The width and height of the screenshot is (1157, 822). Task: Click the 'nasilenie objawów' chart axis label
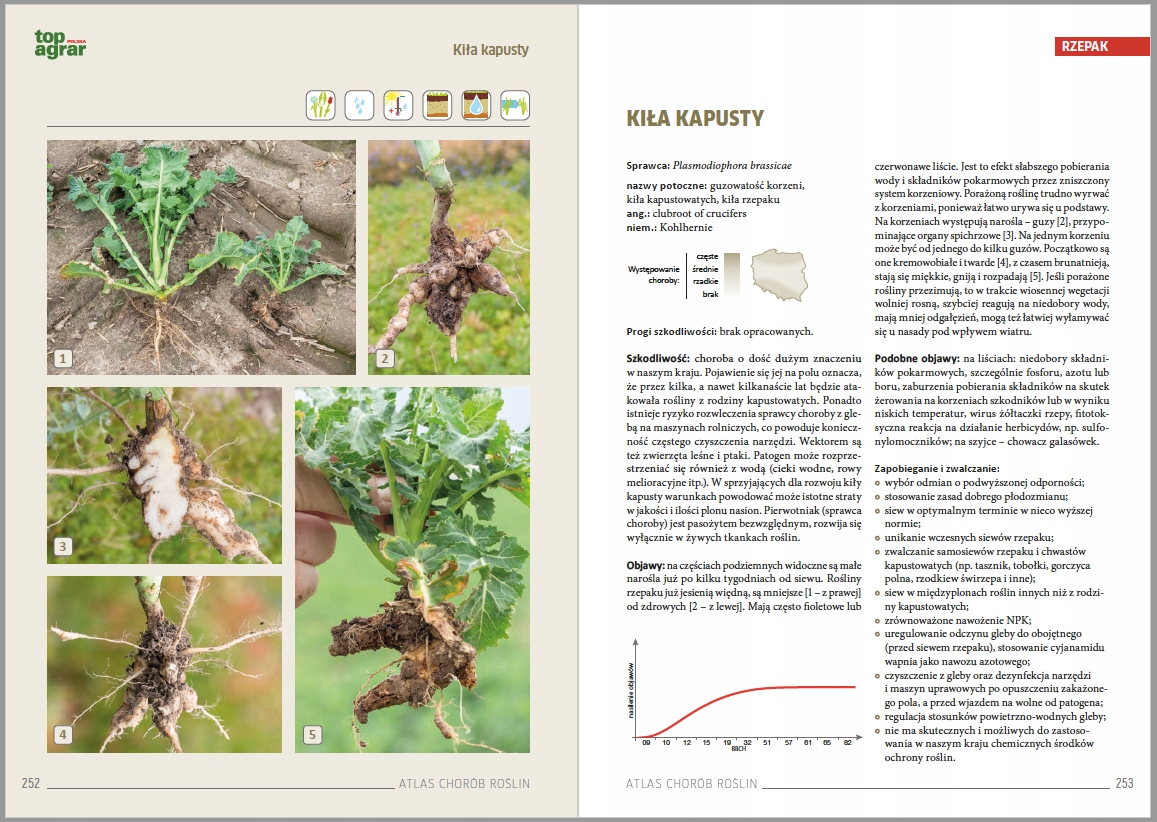(631, 690)
